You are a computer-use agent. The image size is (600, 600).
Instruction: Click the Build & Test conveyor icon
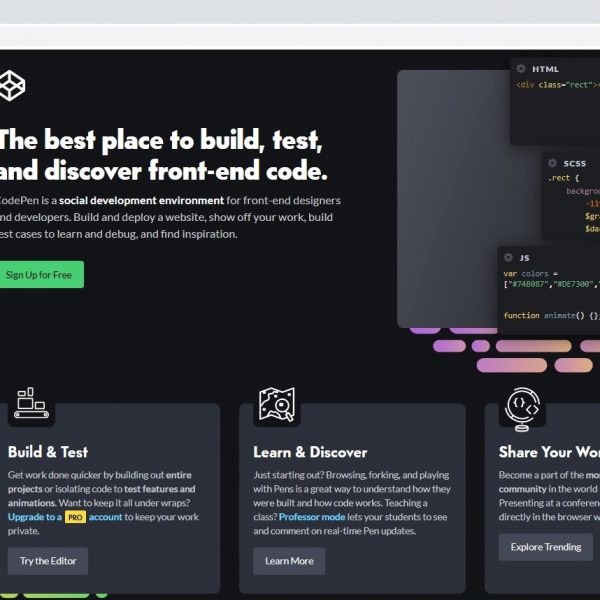32,405
